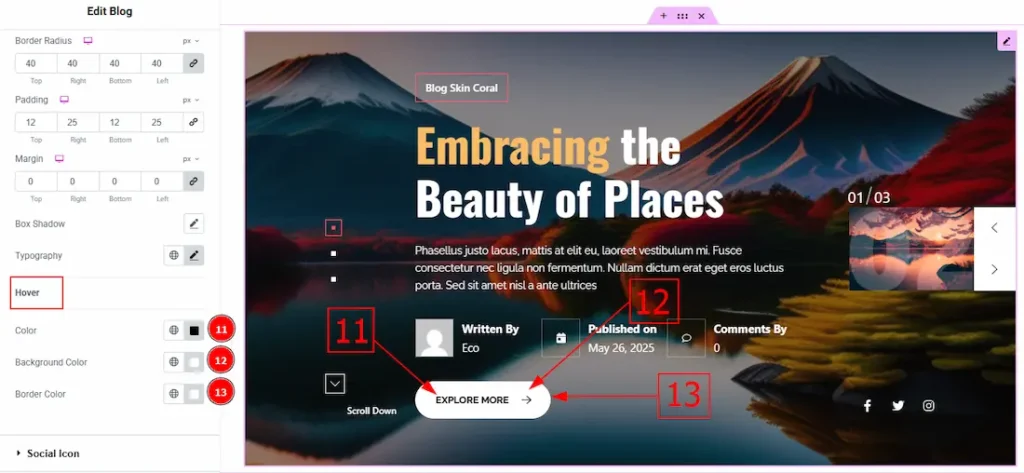Toggle linked values for Margin

coord(194,181)
